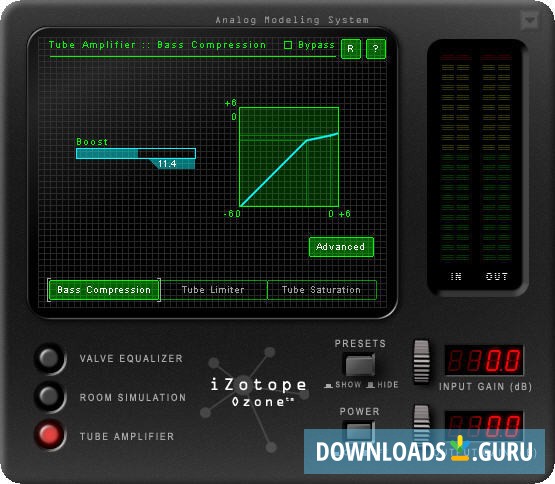The width and height of the screenshot is (555, 484).
Task: Enable the Bypass checkbox
Action: tap(288, 45)
